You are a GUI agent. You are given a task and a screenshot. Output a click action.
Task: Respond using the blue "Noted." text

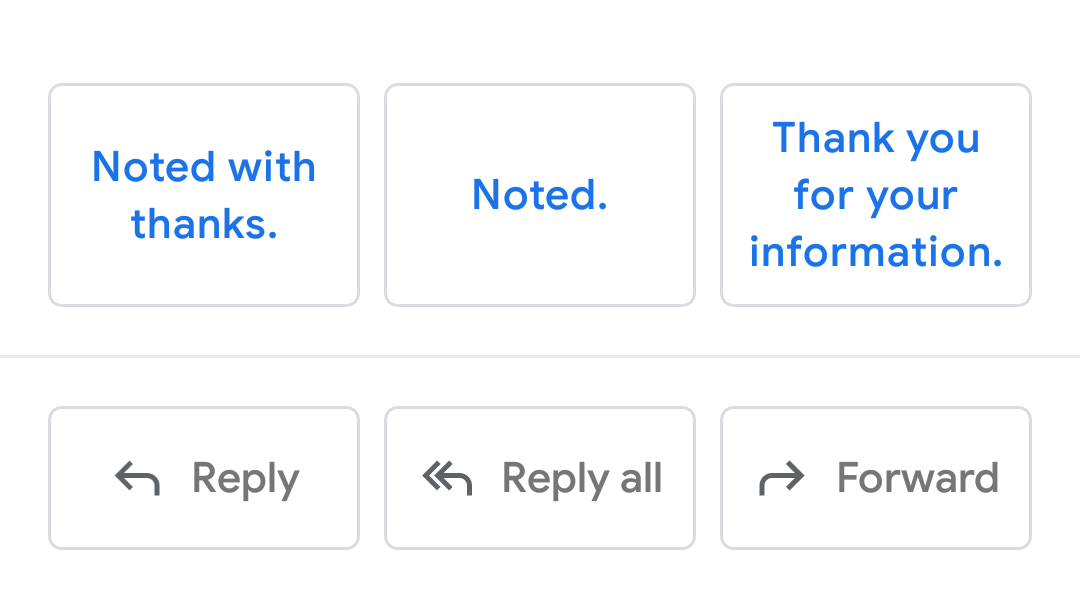(540, 195)
